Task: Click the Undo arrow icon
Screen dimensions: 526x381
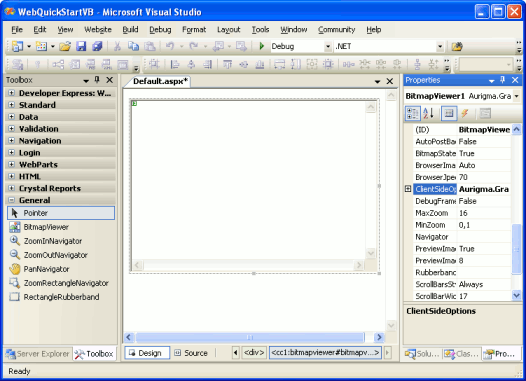Action: (x=170, y=46)
